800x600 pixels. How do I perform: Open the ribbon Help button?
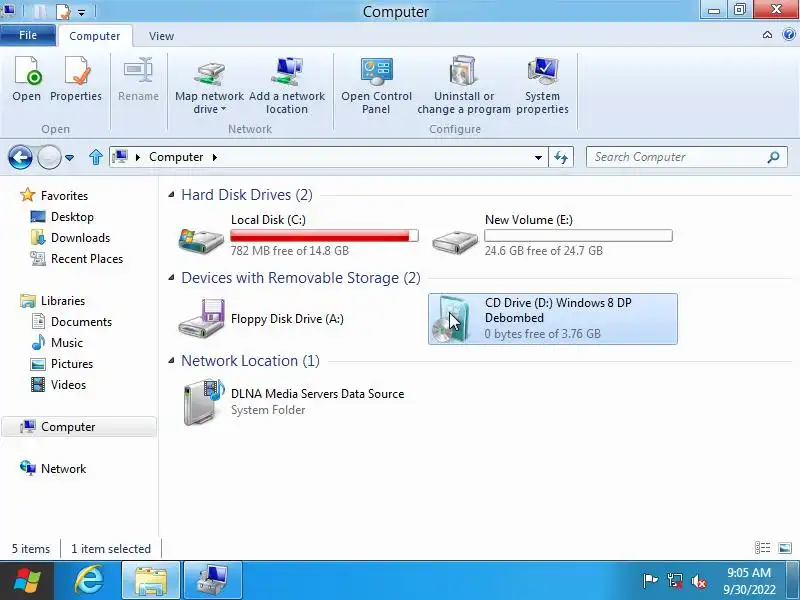[x=789, y=35]
